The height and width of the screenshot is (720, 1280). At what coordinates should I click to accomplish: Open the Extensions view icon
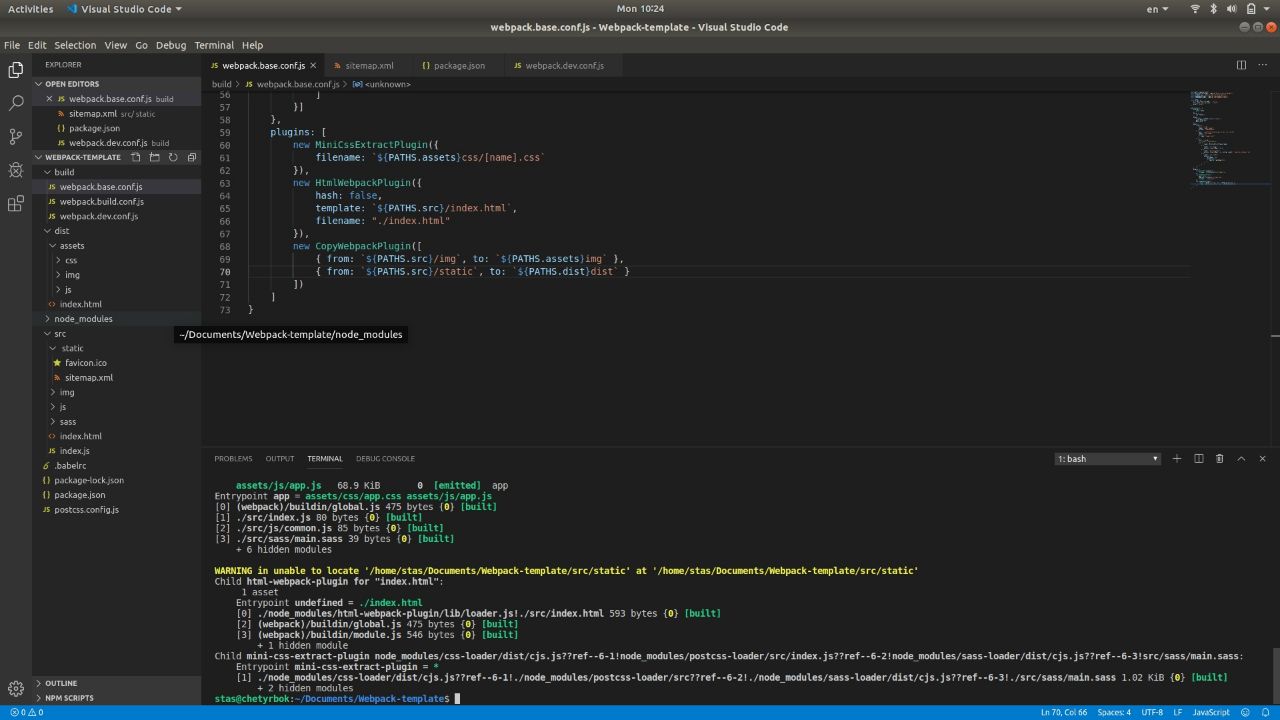16,204
